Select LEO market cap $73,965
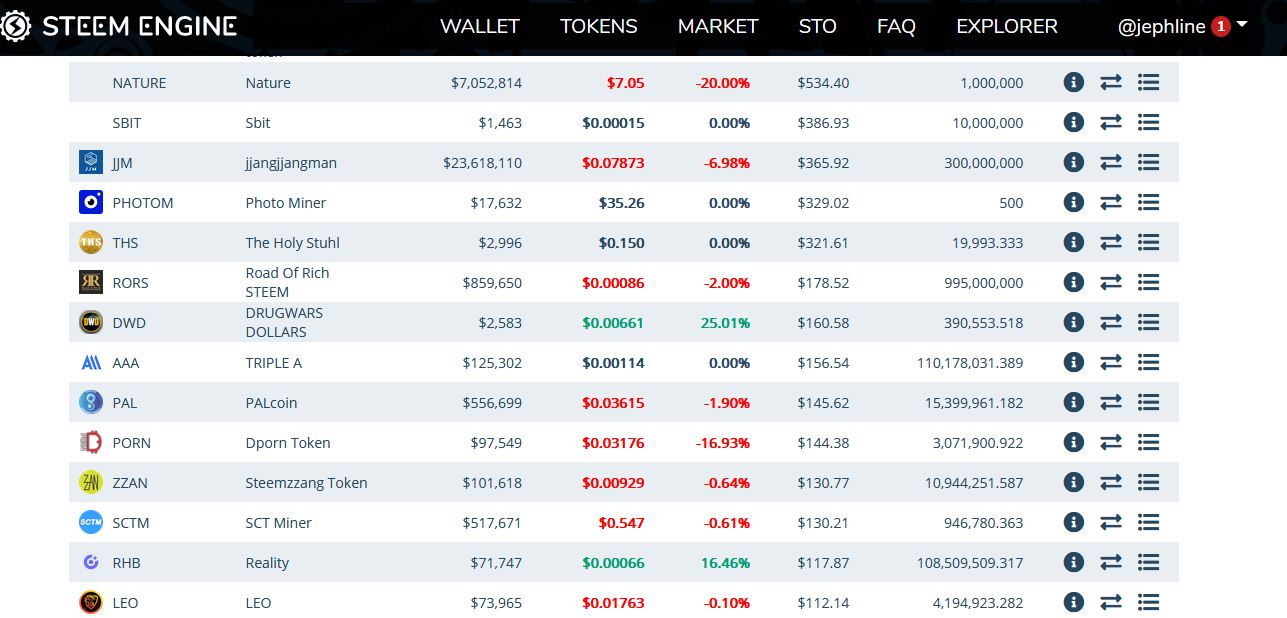 (x=496, y=603)
